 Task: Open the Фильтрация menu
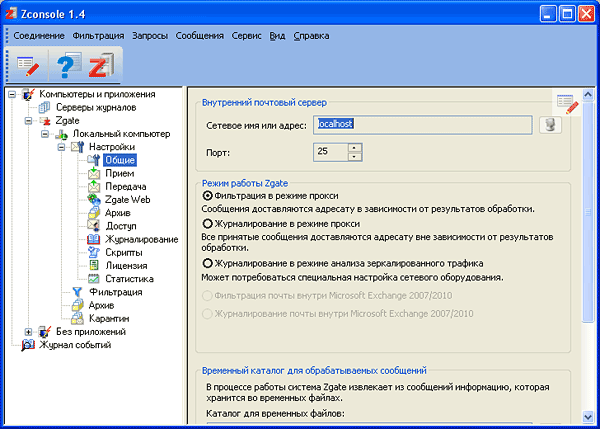98,36
